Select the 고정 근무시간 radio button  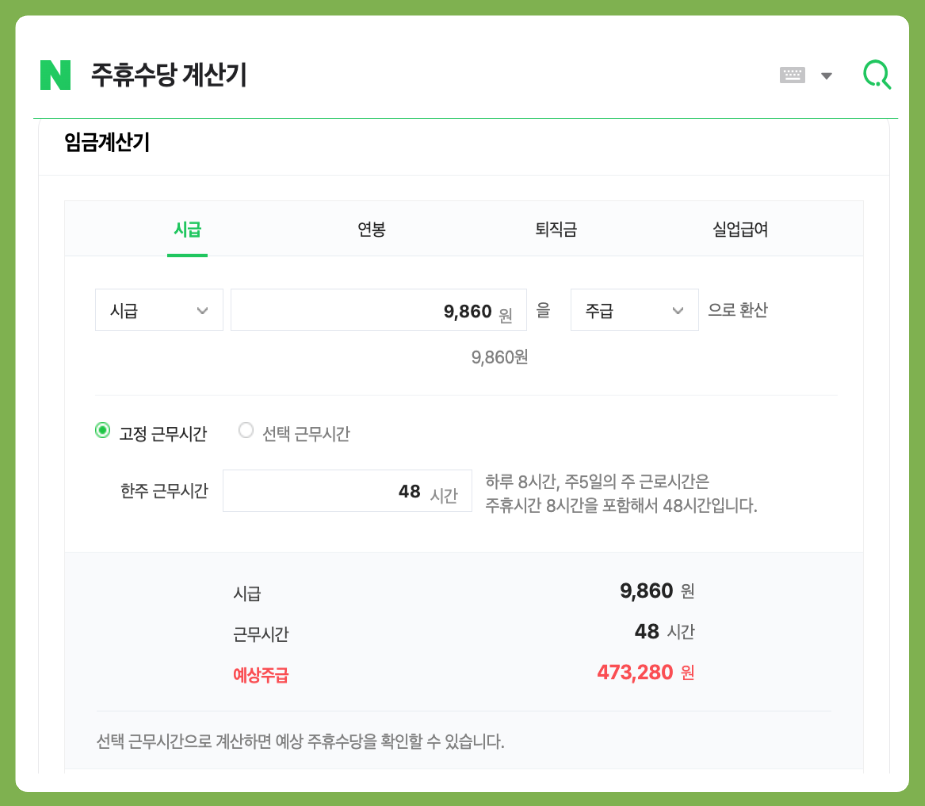pos(101,429)
